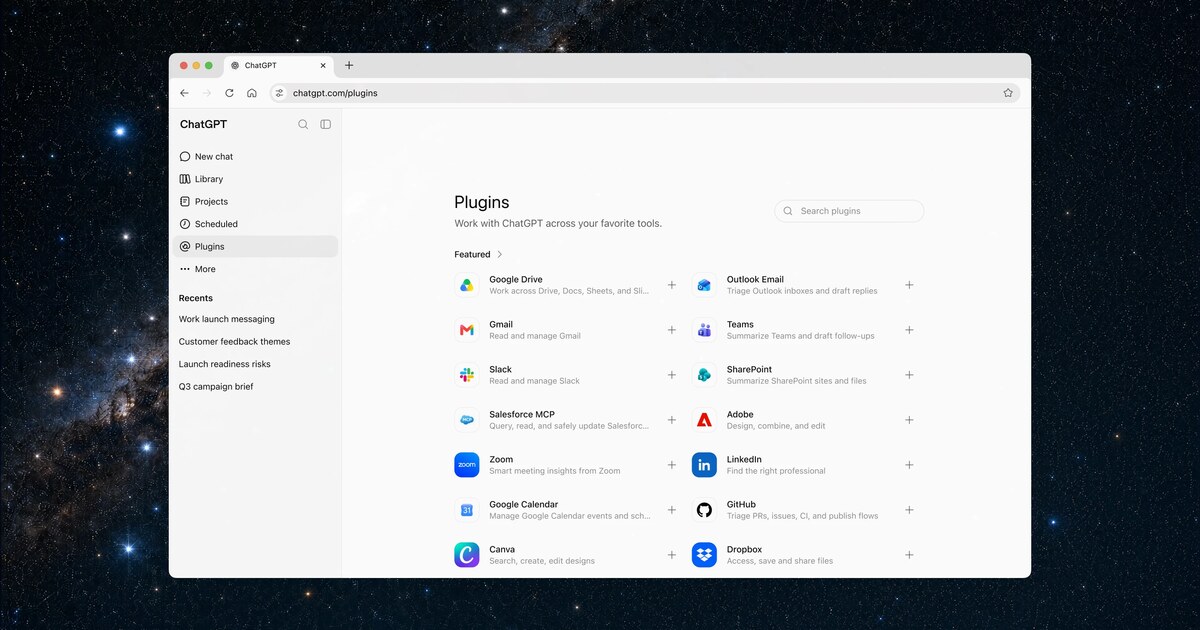1200x630 pixels.
Task: Click the Google Drive plugin name
Action: [x=516, y=280]
